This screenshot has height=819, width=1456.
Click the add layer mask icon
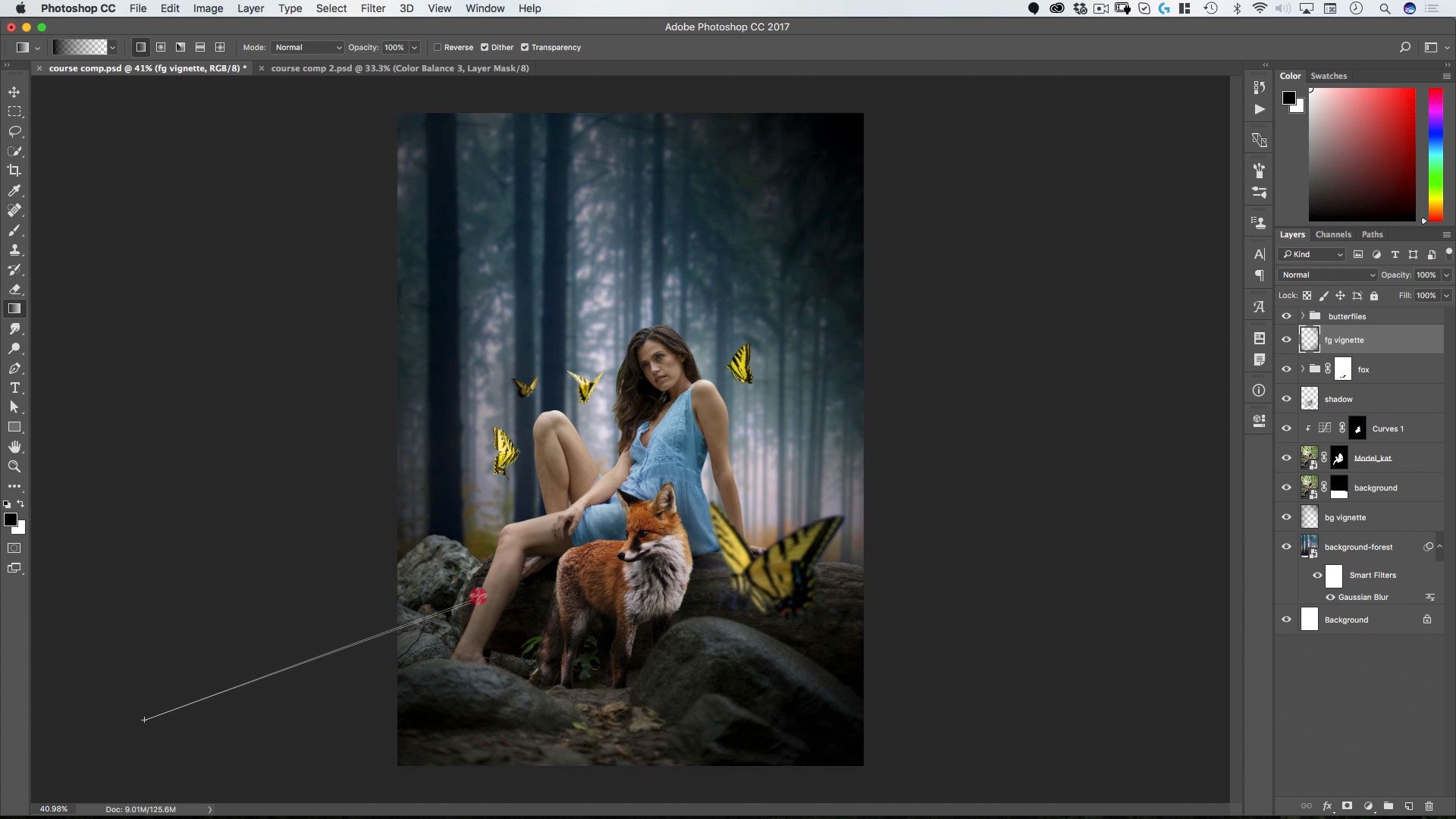pyautogui.click(x=1347, y=806)
